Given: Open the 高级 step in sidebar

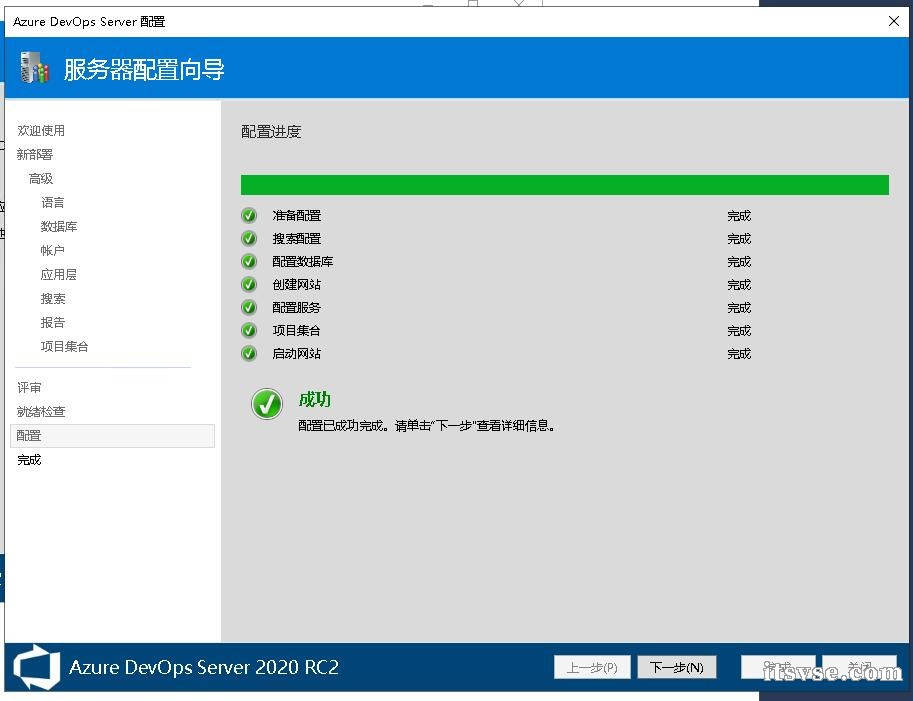Looking at the screenshot, I should click(x=41, y=178).
